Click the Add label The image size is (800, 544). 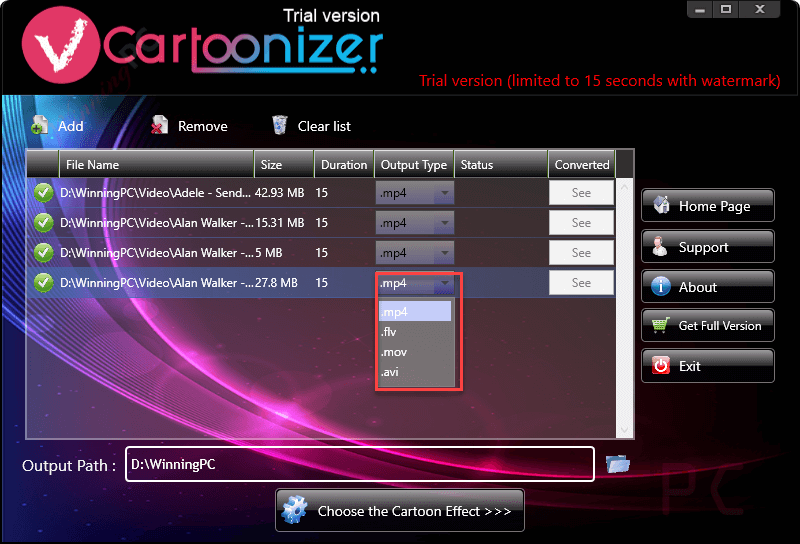70,126
